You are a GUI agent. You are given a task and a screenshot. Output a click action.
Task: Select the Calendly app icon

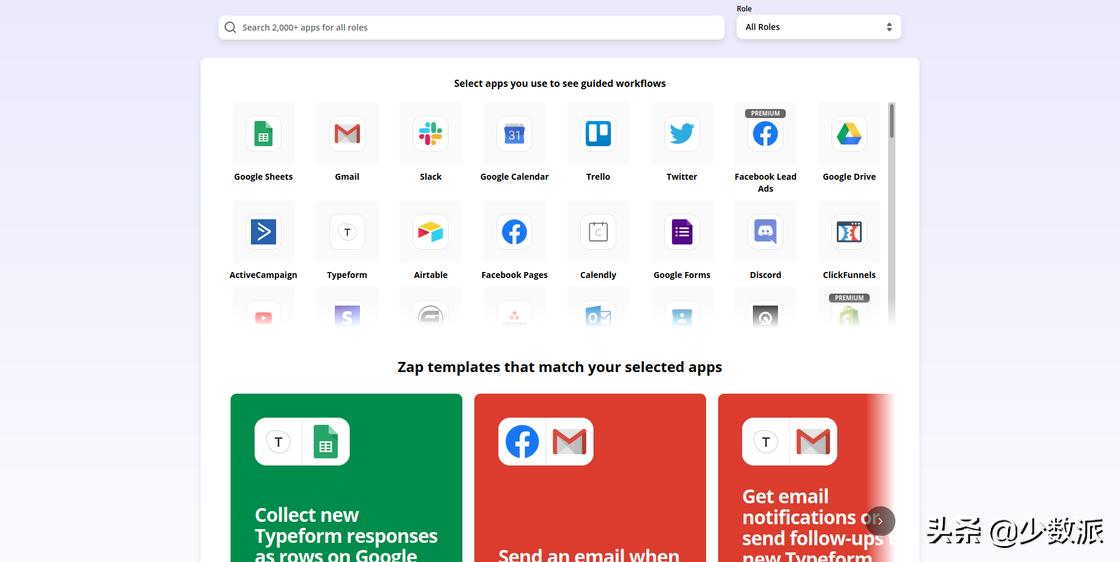coord(598,232)
